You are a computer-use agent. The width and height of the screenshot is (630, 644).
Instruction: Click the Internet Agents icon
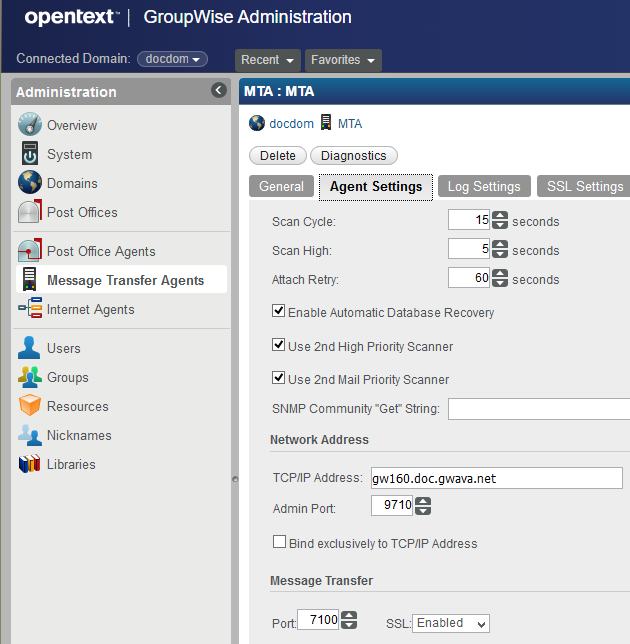click(x=30, y=308)
